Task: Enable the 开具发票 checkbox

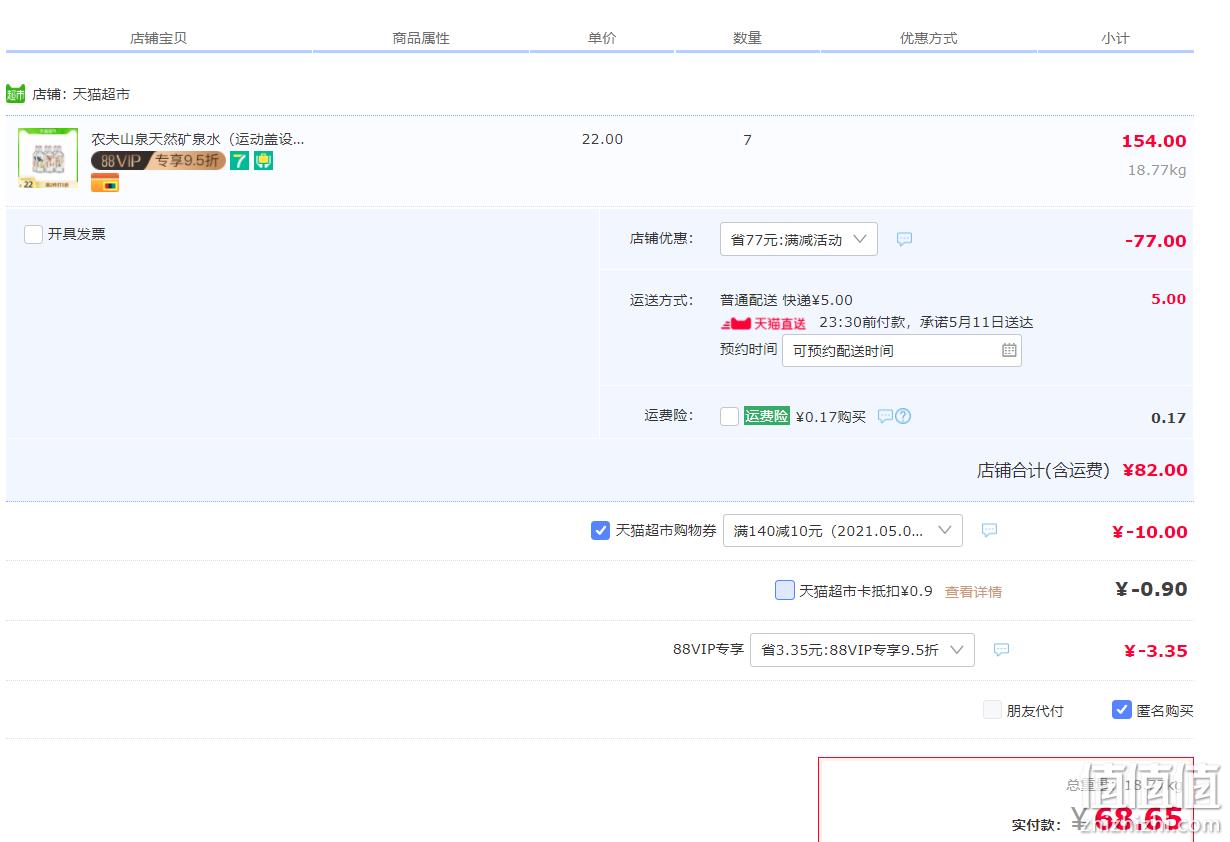Action: 33,234
